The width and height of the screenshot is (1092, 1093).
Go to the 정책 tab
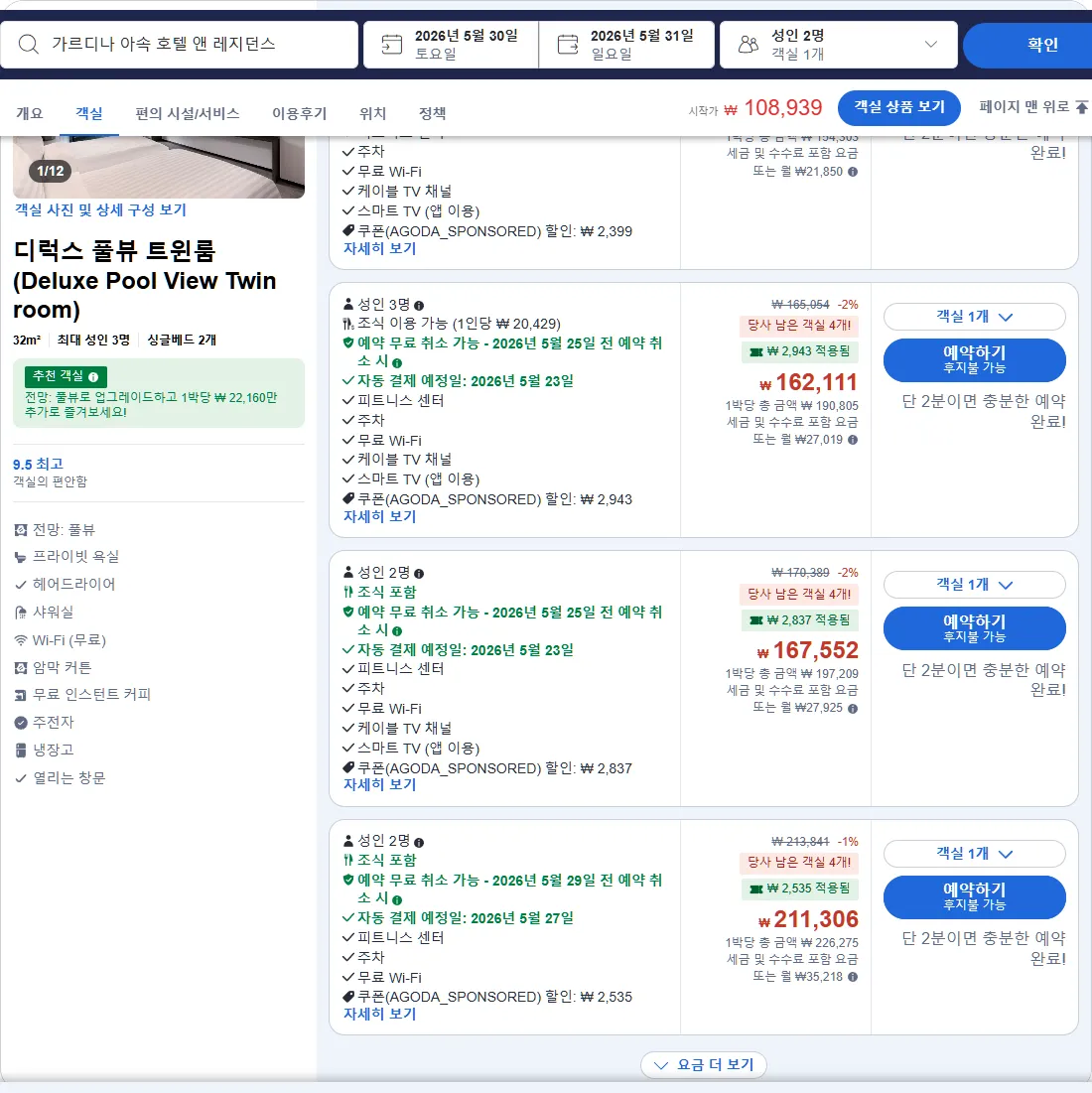tap(432, 113)
